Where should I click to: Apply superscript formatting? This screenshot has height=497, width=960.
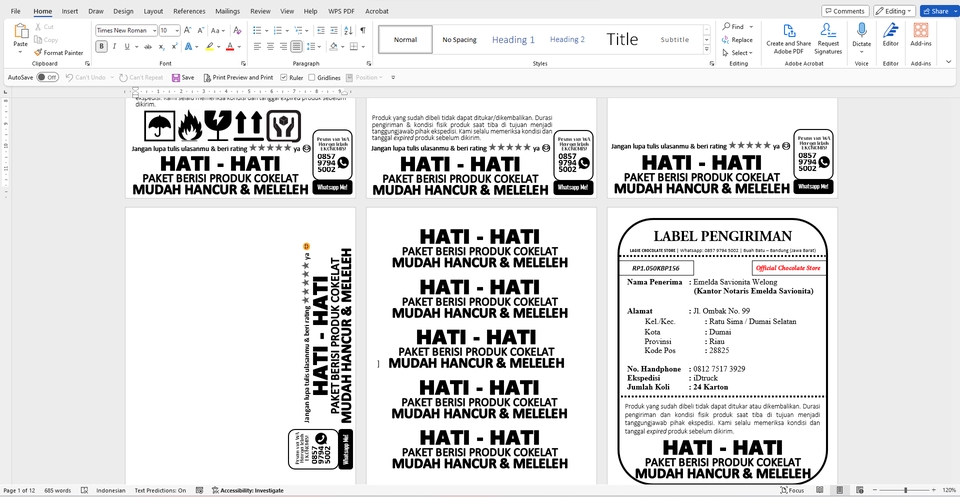tap(174, 47)
